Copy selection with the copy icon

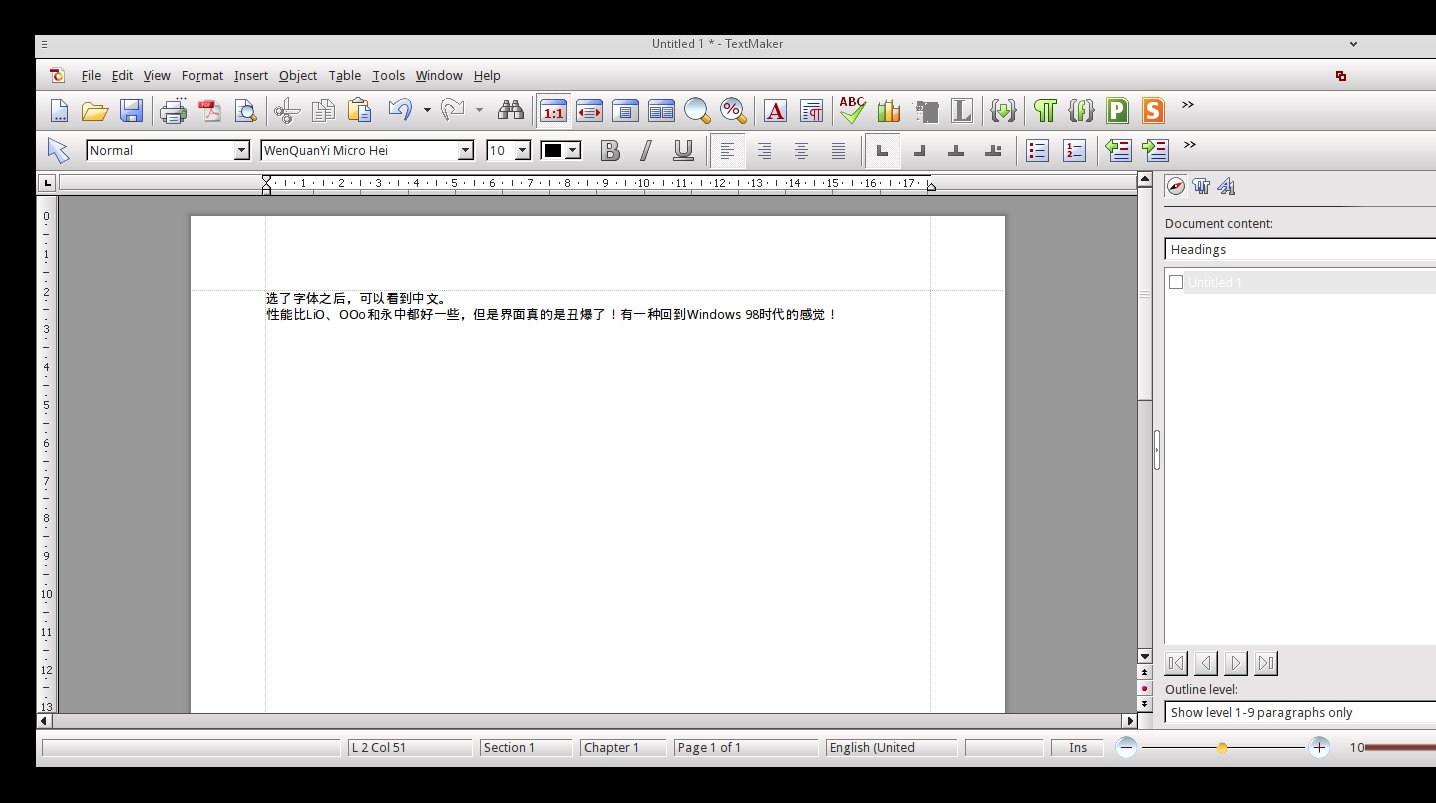(x=323, y=110)
